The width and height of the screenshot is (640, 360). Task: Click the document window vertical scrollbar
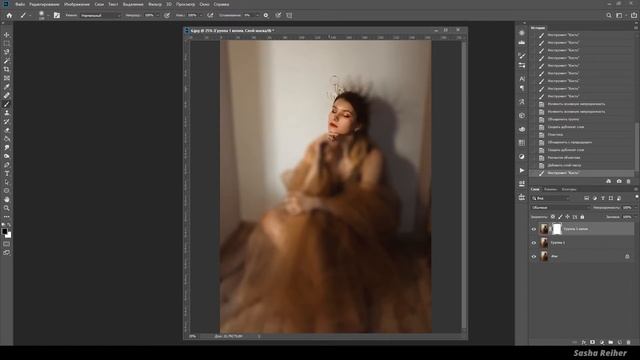464,186
